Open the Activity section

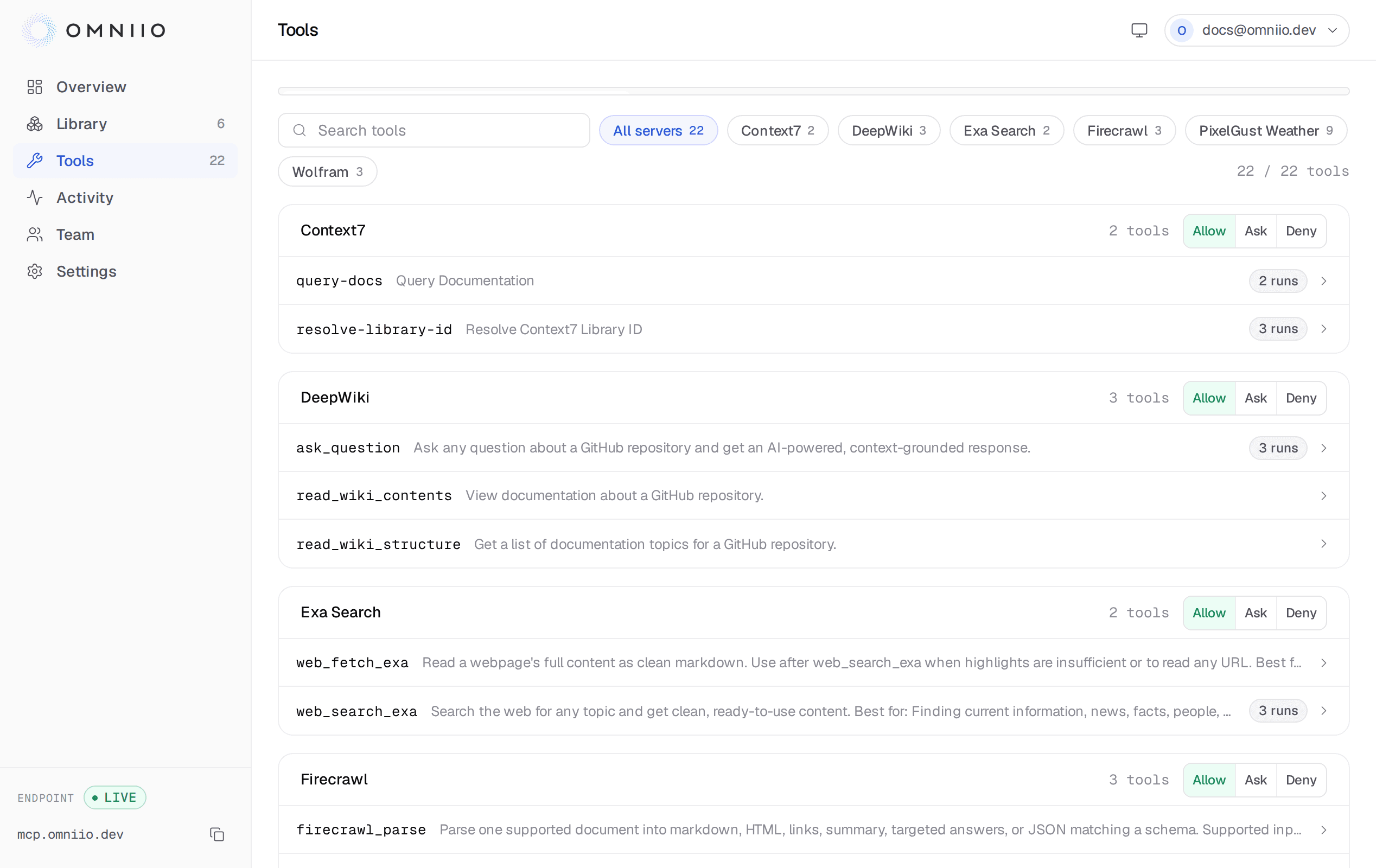pyautogui.click(x=125, y=197)
